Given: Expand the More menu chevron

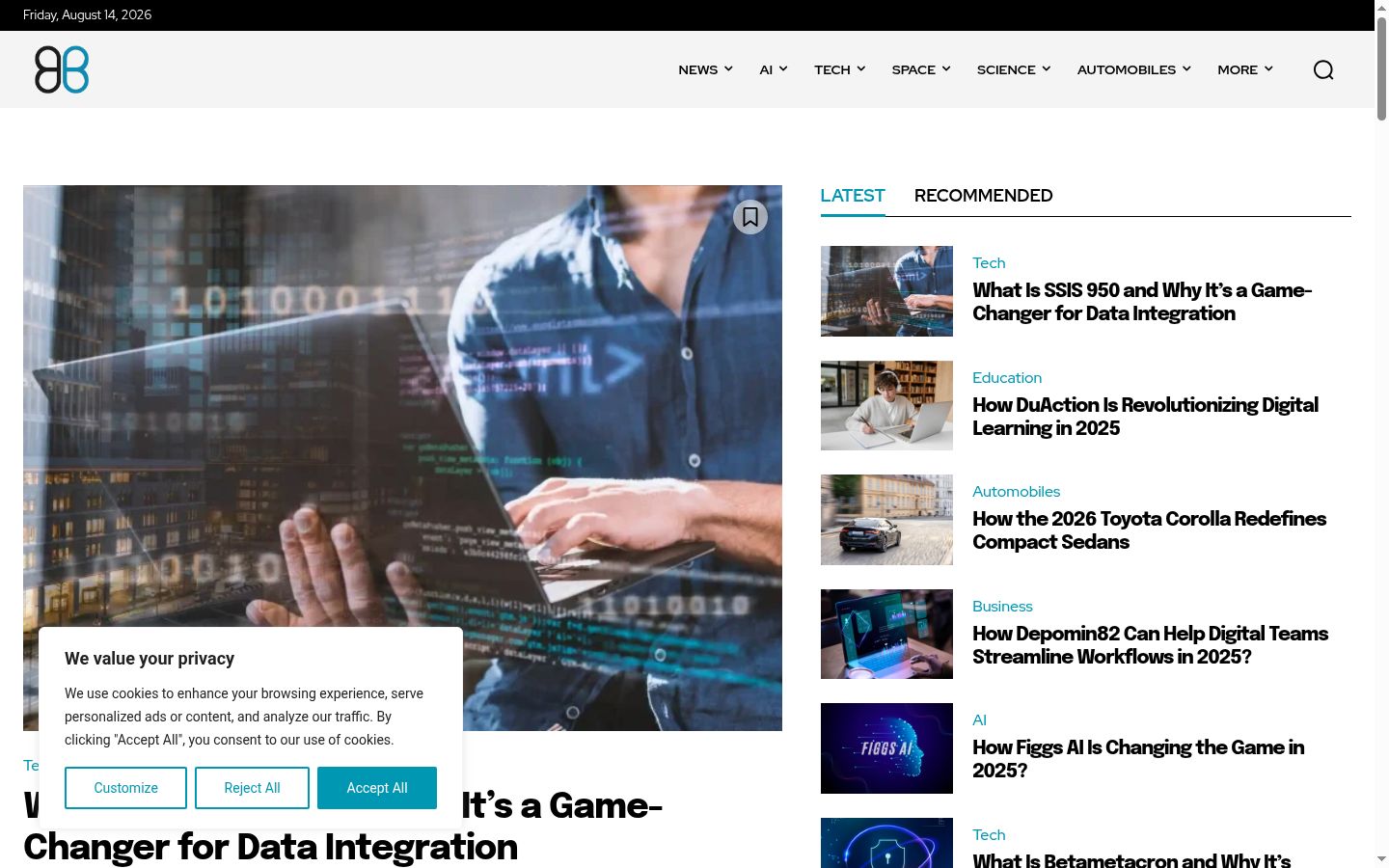Looking at the screenshot, I should (1268, 68).
